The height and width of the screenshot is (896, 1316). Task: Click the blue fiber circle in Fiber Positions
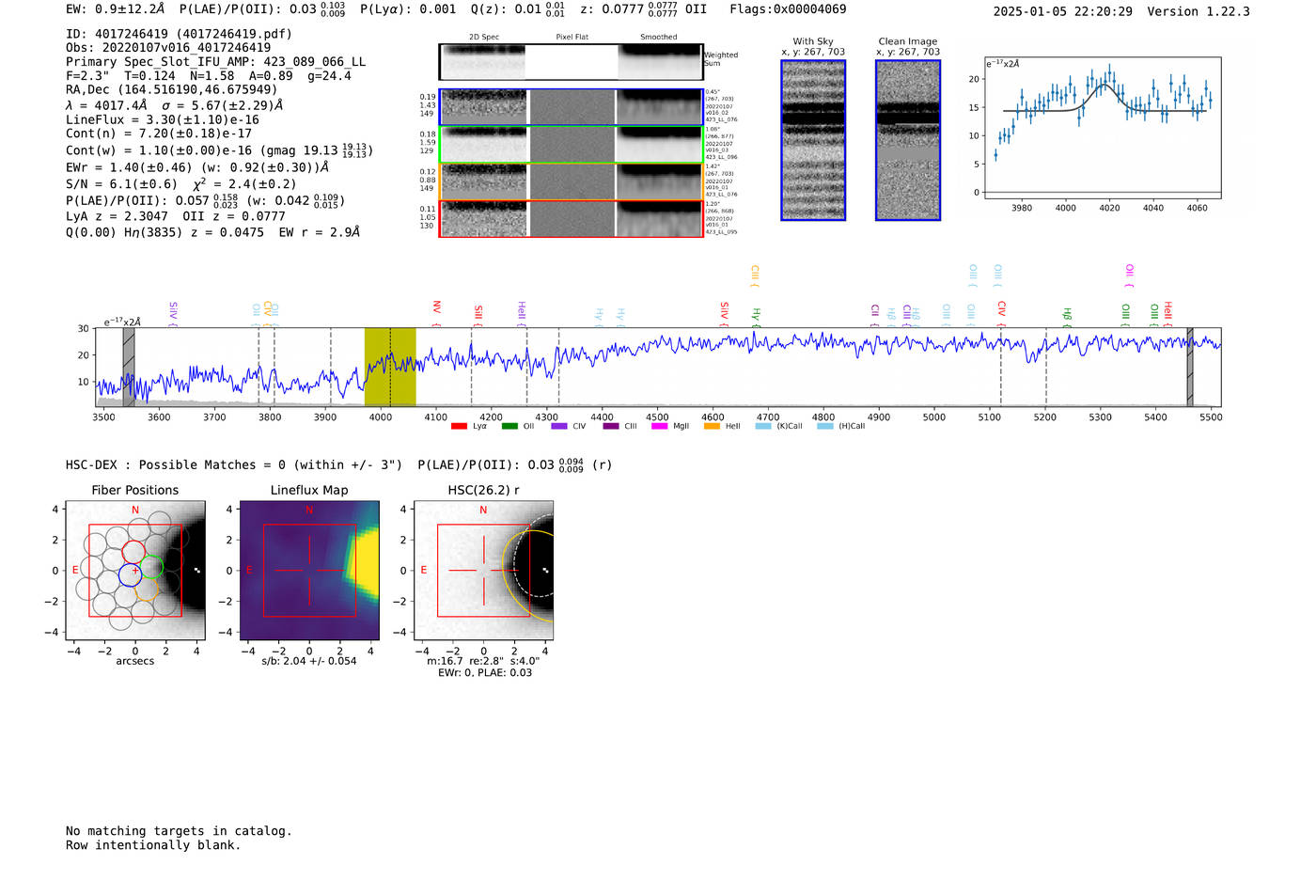click(131, 575)
